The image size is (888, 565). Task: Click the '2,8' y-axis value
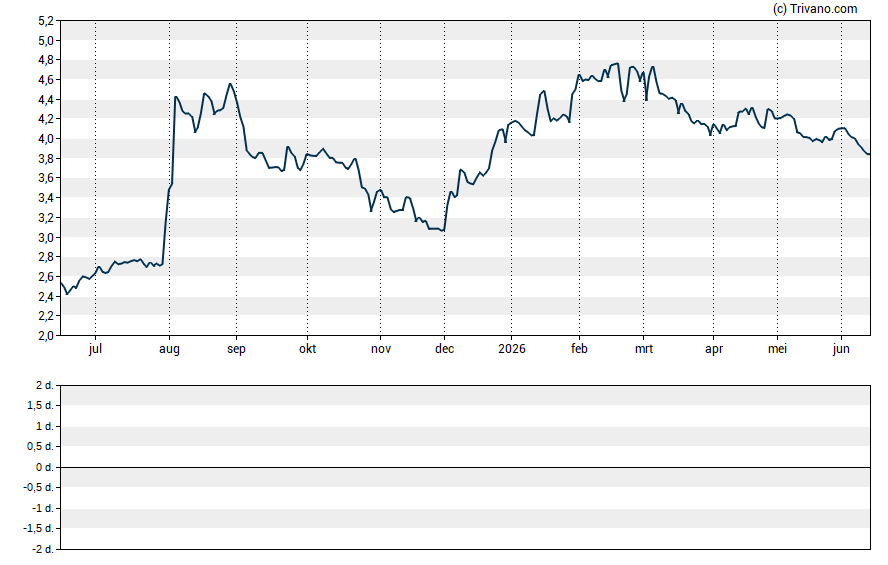click(x=46, y=256)
